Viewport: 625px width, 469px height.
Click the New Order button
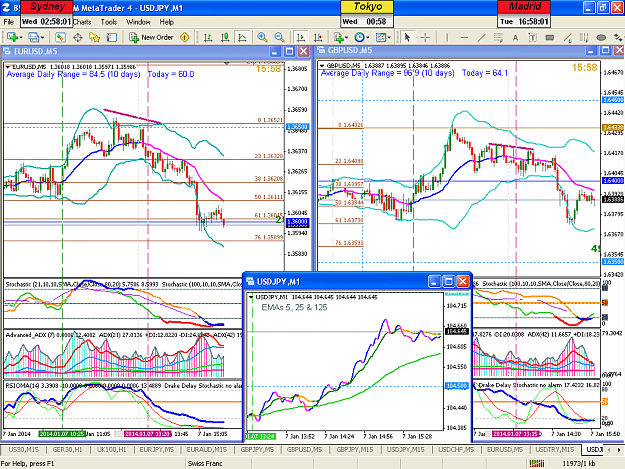[x=151, y=37]
